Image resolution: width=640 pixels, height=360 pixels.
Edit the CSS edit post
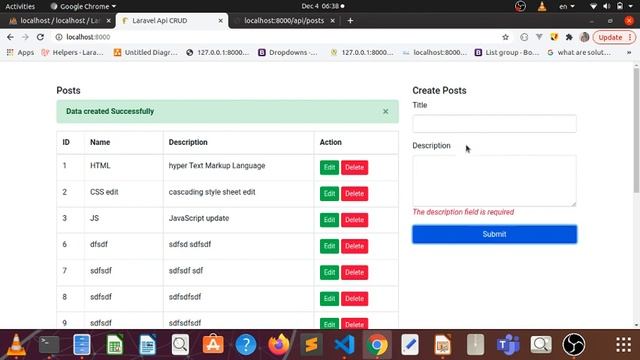coord(329,193)
